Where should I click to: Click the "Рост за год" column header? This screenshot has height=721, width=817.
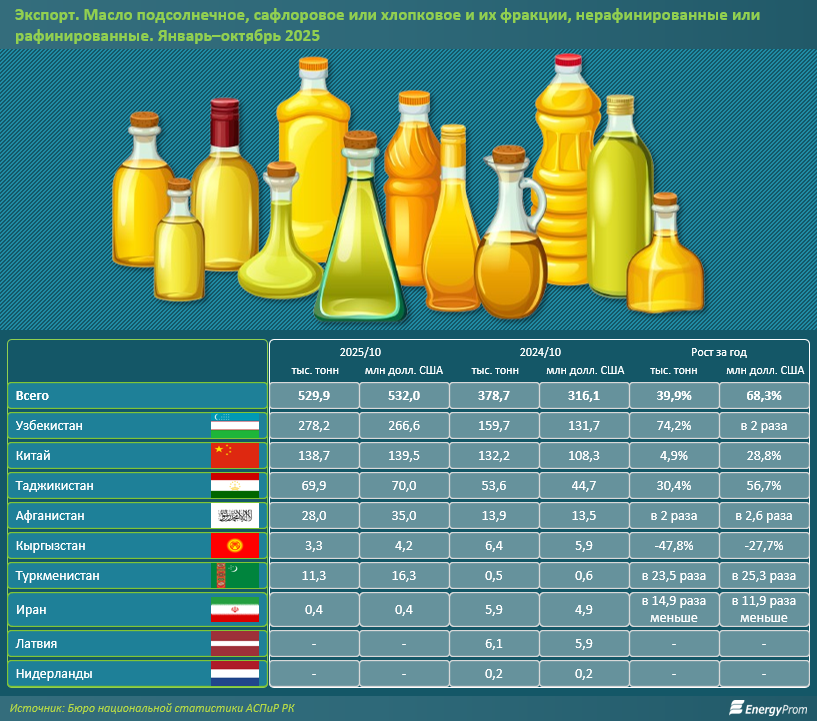[719, 353]
